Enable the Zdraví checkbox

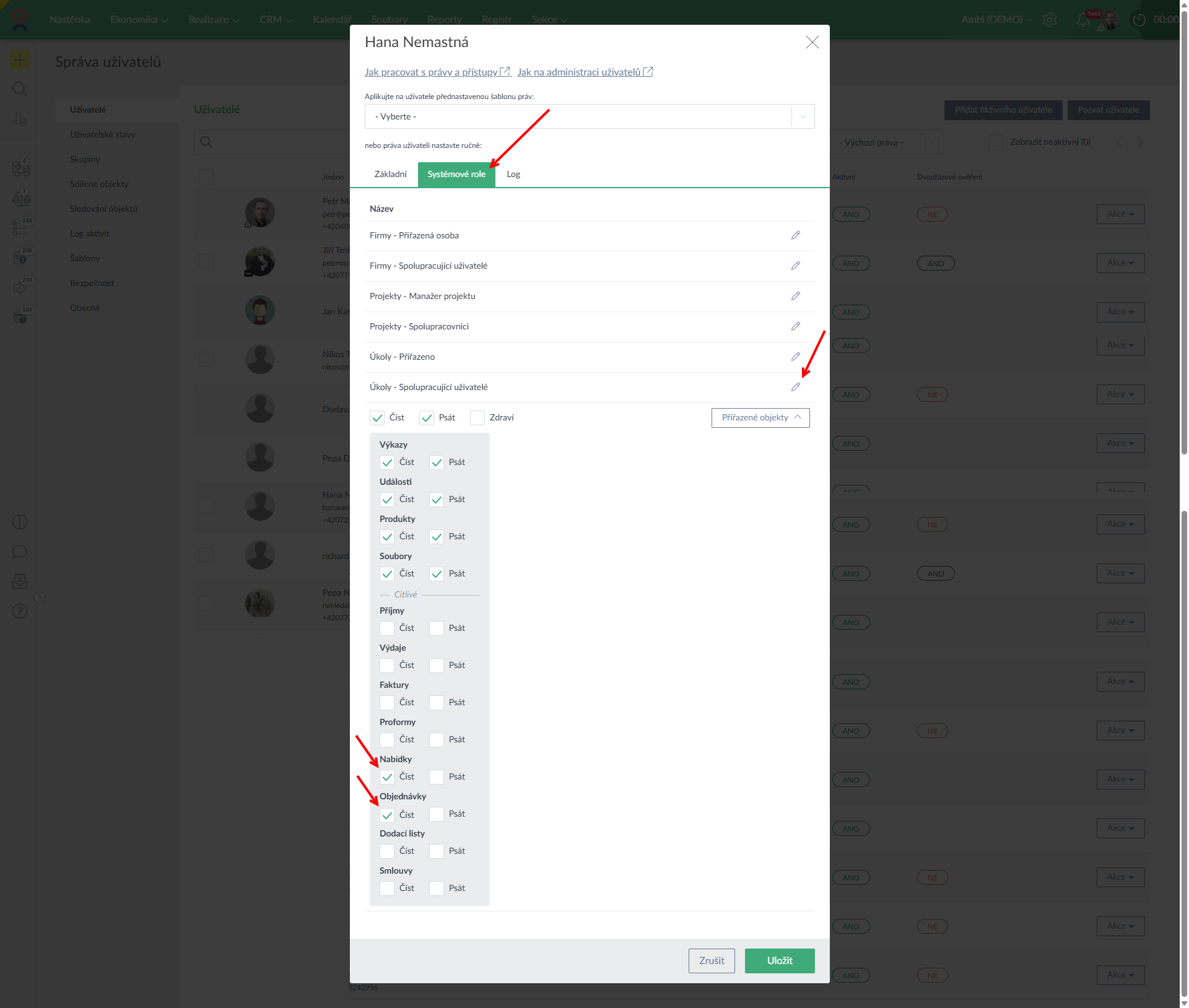(477, 418)
